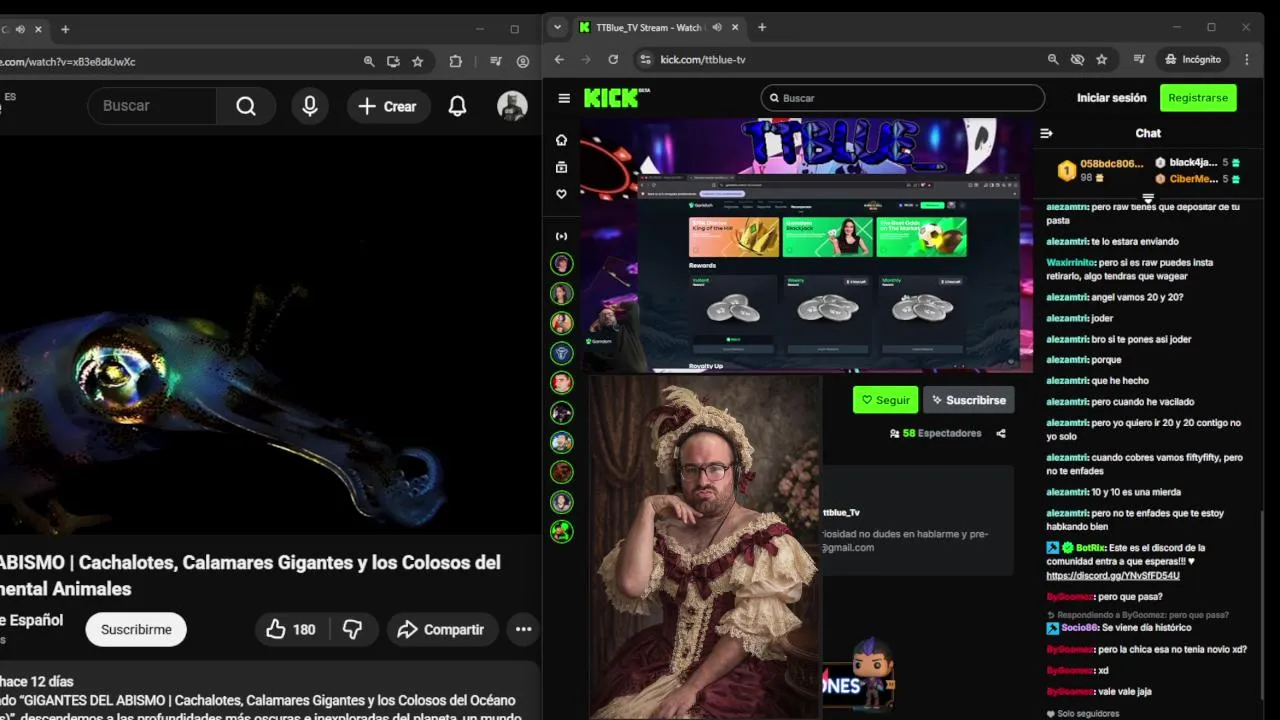
Task: Open media controls in Kick window
Action: (1138, 60)
